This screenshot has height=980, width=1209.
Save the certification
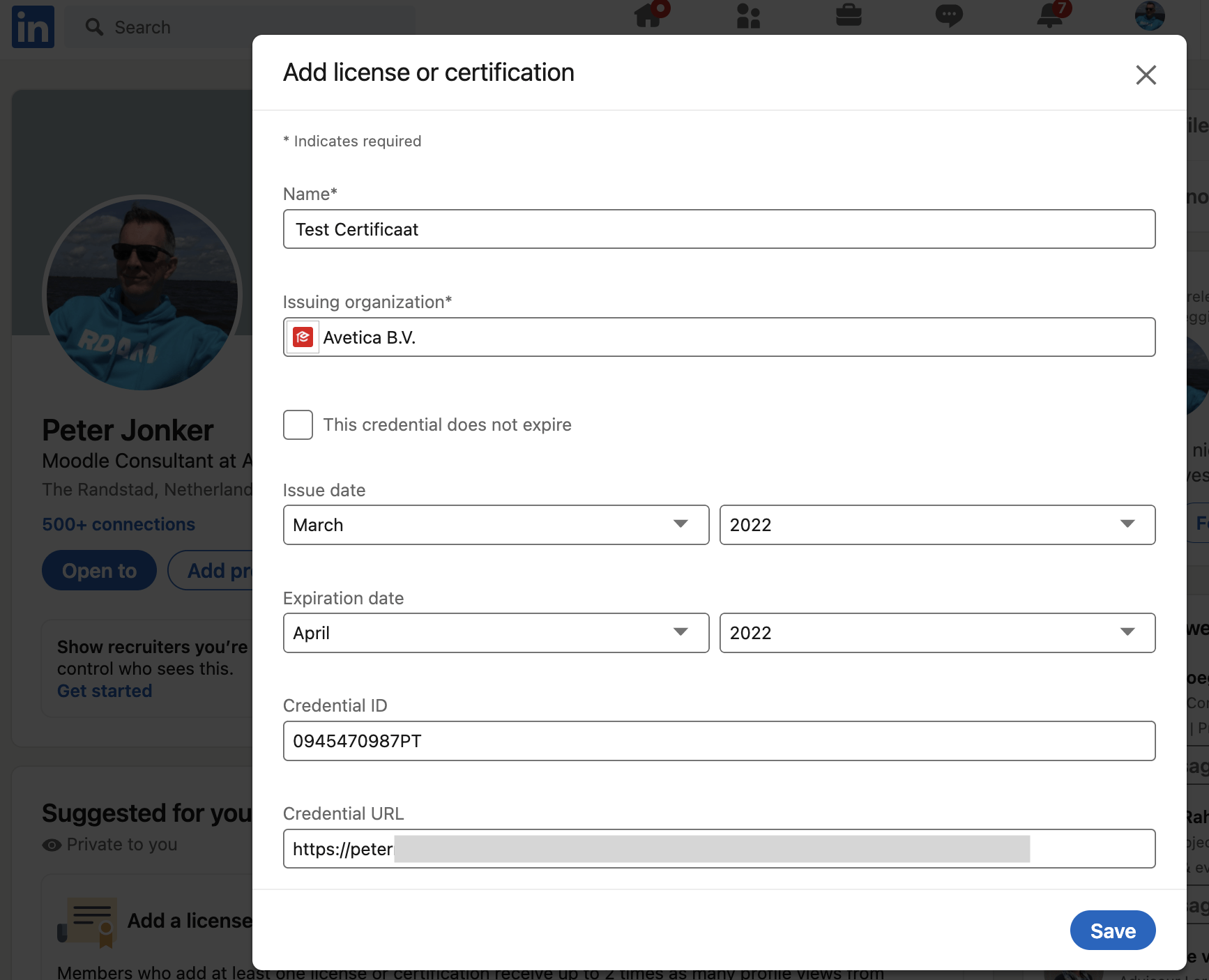1113,931
